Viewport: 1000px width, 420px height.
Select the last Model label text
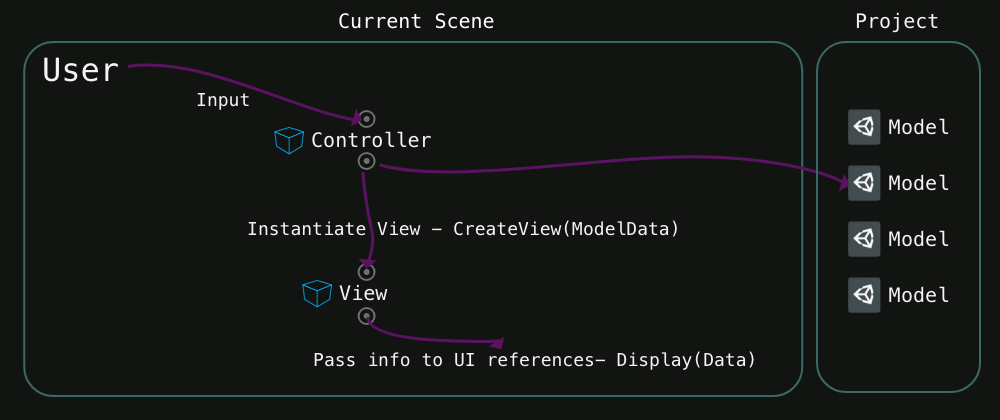tap(918, 295)
